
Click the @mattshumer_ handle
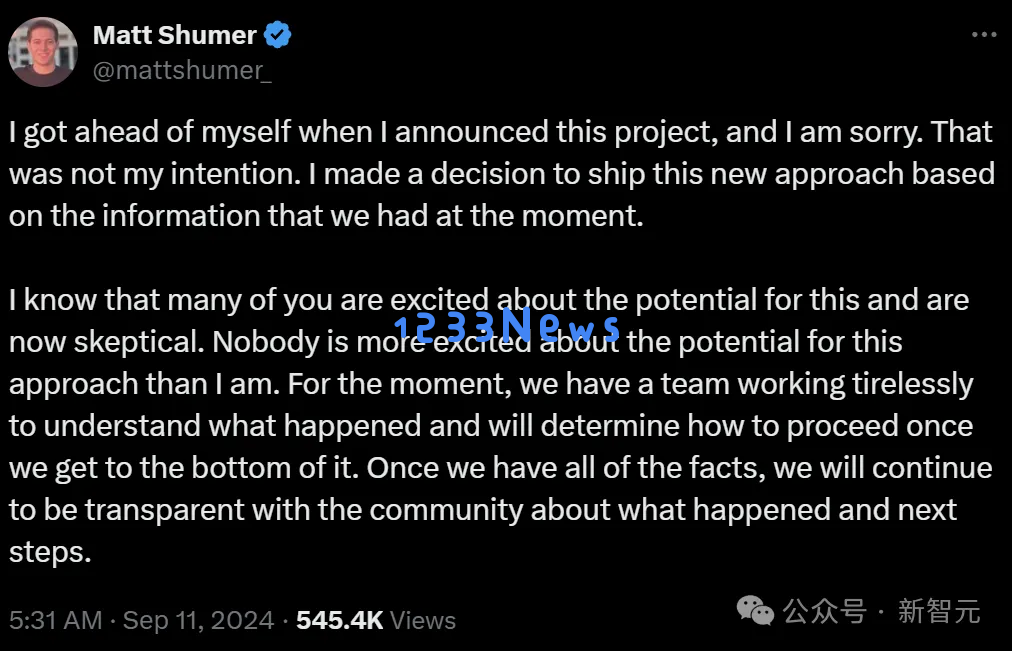182,70
